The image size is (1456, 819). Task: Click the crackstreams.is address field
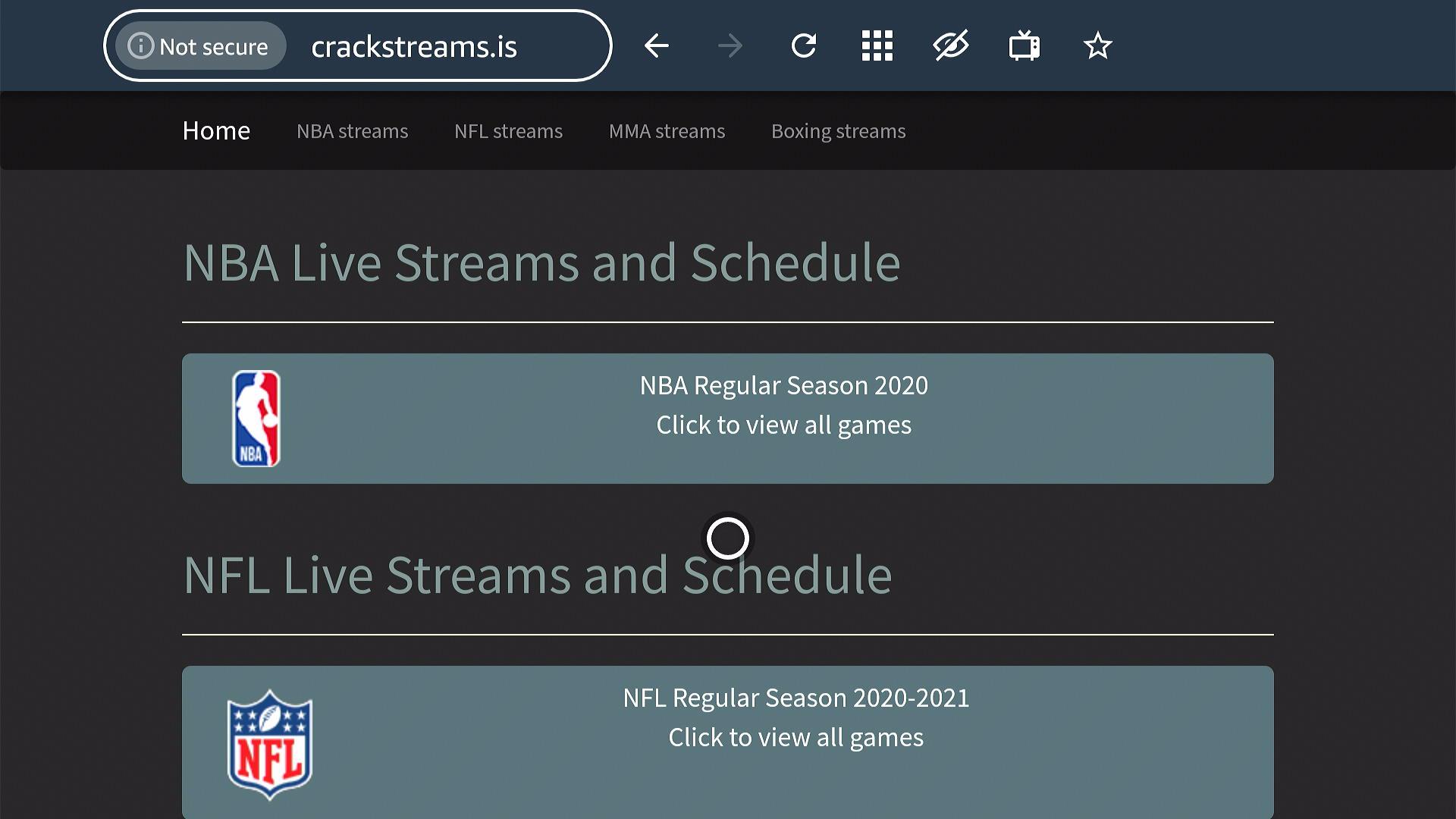(x=414, y=46)
